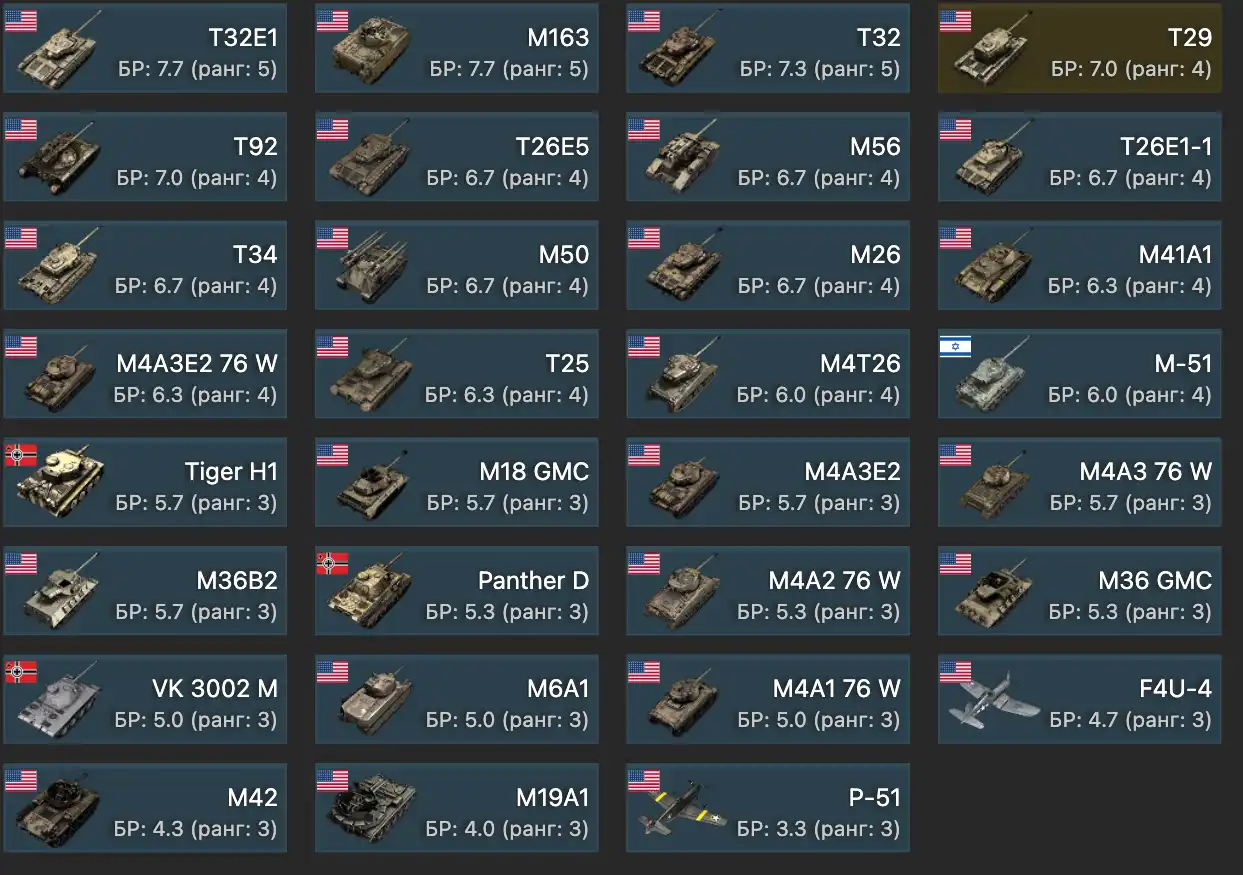
Task: Select the Tiger H1 tank icon
Action: pos(57,485)
